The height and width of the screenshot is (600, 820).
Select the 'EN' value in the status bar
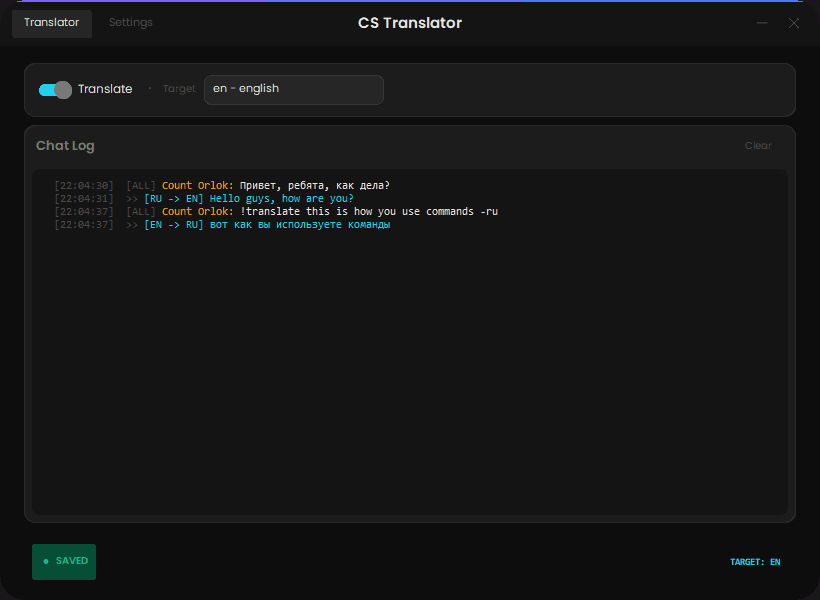(774, 562)
